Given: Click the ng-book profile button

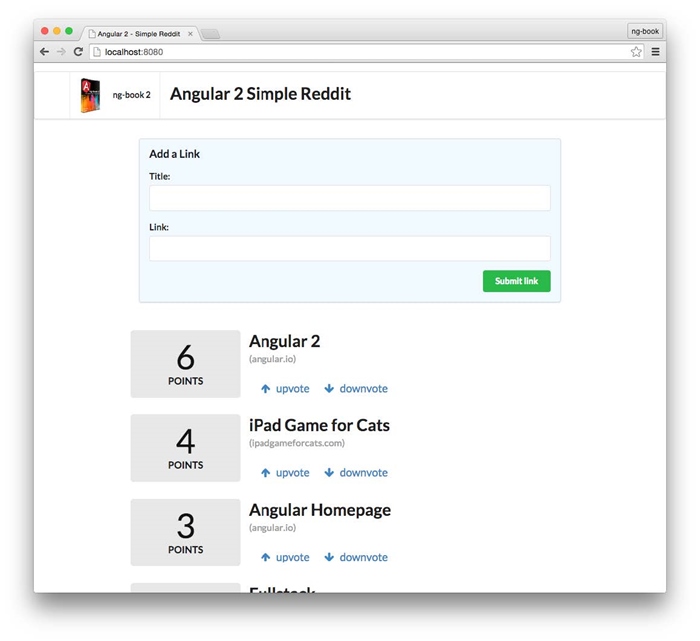Looking at the screenshot, I should (x=644, y=31).
